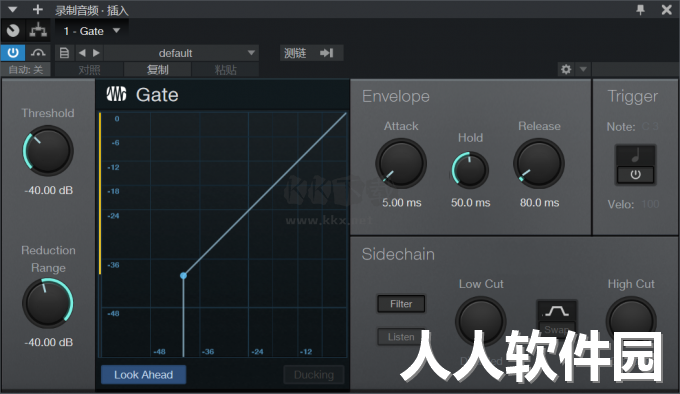This screenshot has width=680, height=394.
Task: Toggle the Sidechain Filter button
Action: [401, 304]
